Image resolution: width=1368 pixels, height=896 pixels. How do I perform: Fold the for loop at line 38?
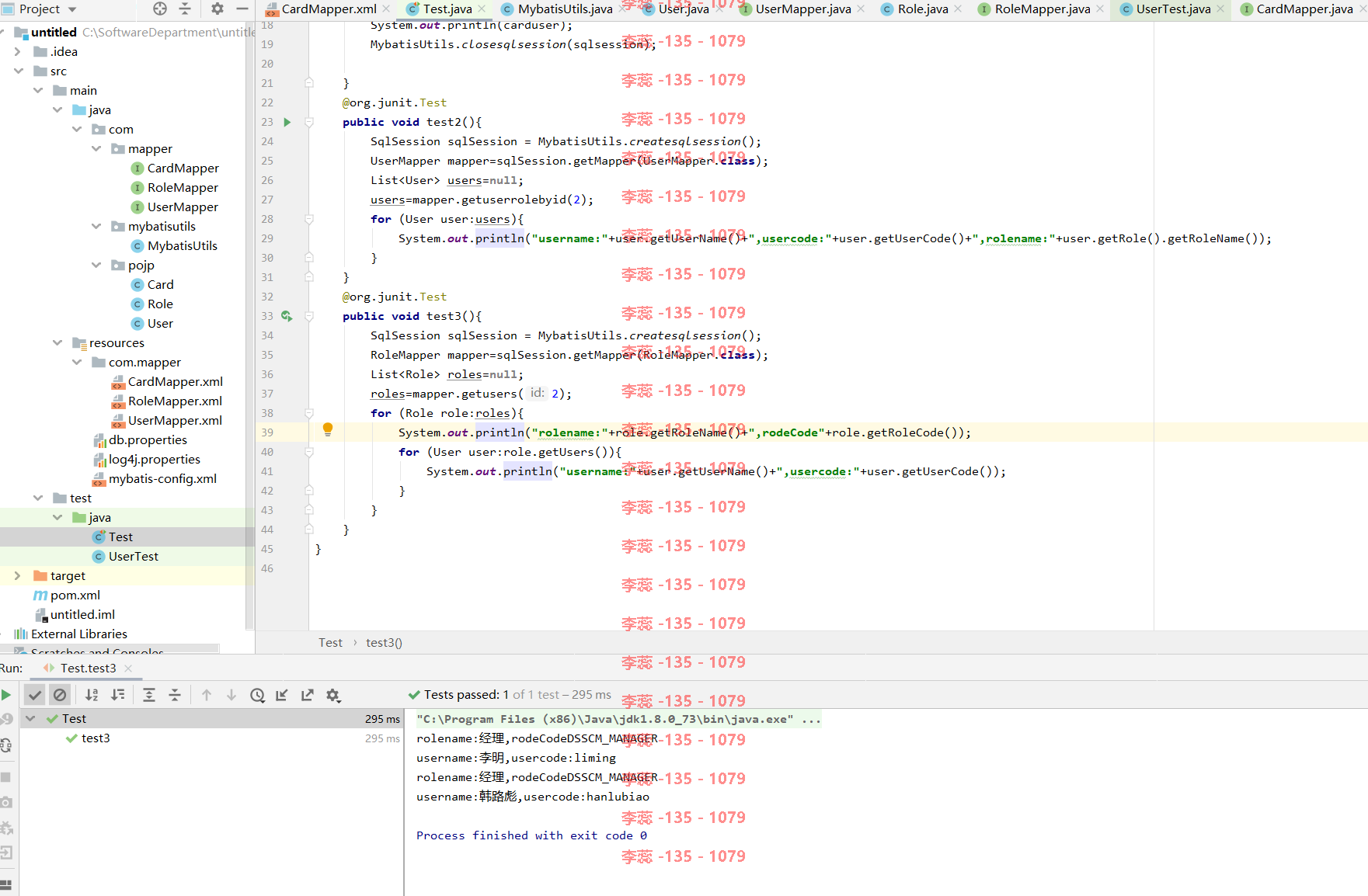[309, 413]
